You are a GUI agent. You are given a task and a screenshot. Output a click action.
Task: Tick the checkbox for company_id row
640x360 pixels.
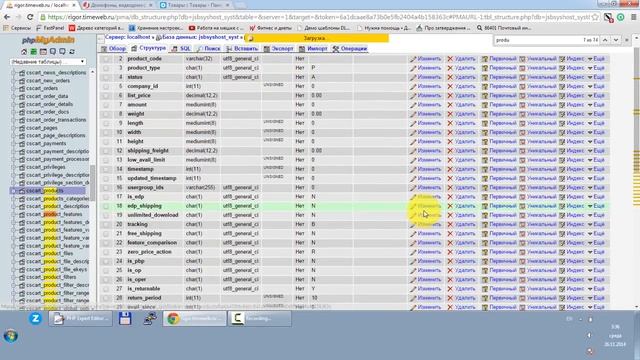106,87
